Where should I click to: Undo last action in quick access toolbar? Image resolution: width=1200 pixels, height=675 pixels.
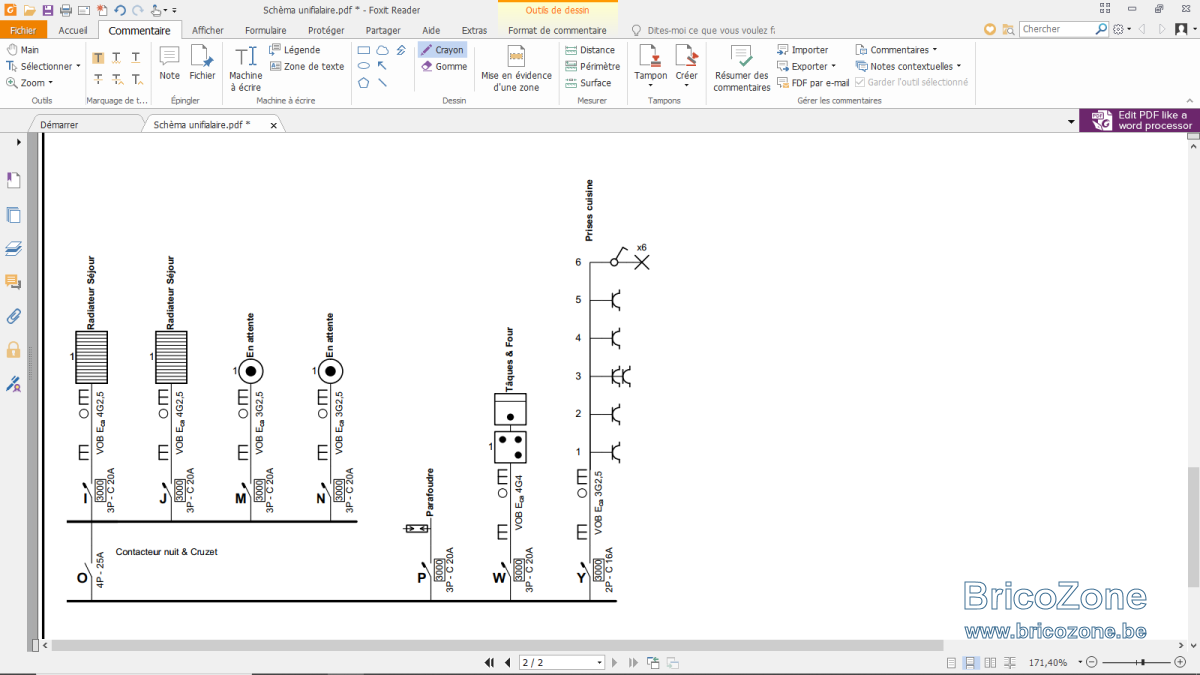(x=119, y=10)
